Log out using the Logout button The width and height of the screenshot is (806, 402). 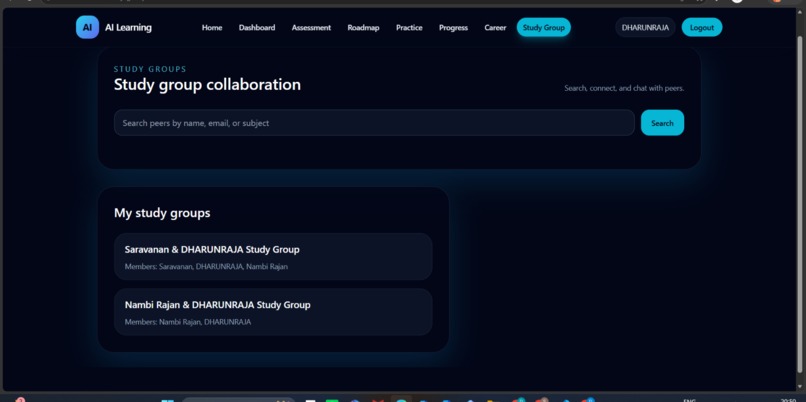(x=702, y=28)
